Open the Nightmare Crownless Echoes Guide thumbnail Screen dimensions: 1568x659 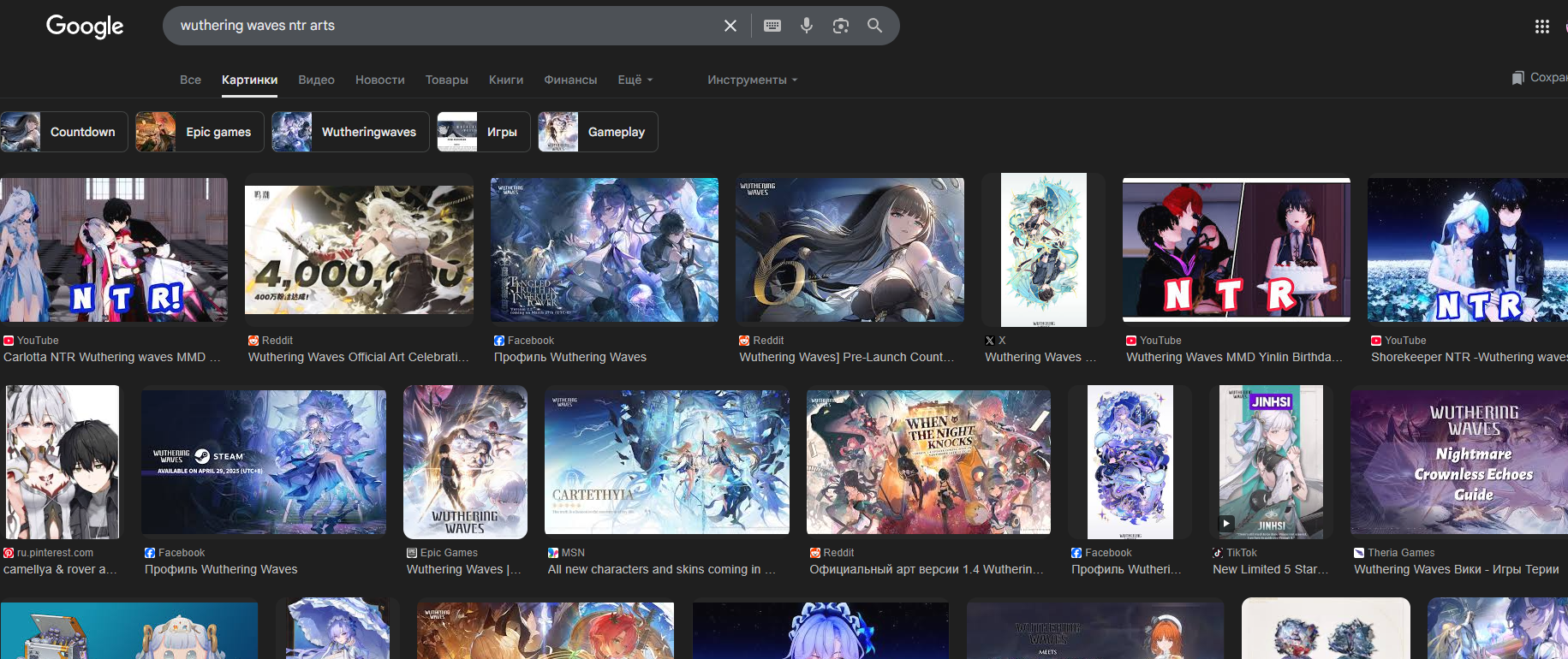click(x=1459, y=462)
